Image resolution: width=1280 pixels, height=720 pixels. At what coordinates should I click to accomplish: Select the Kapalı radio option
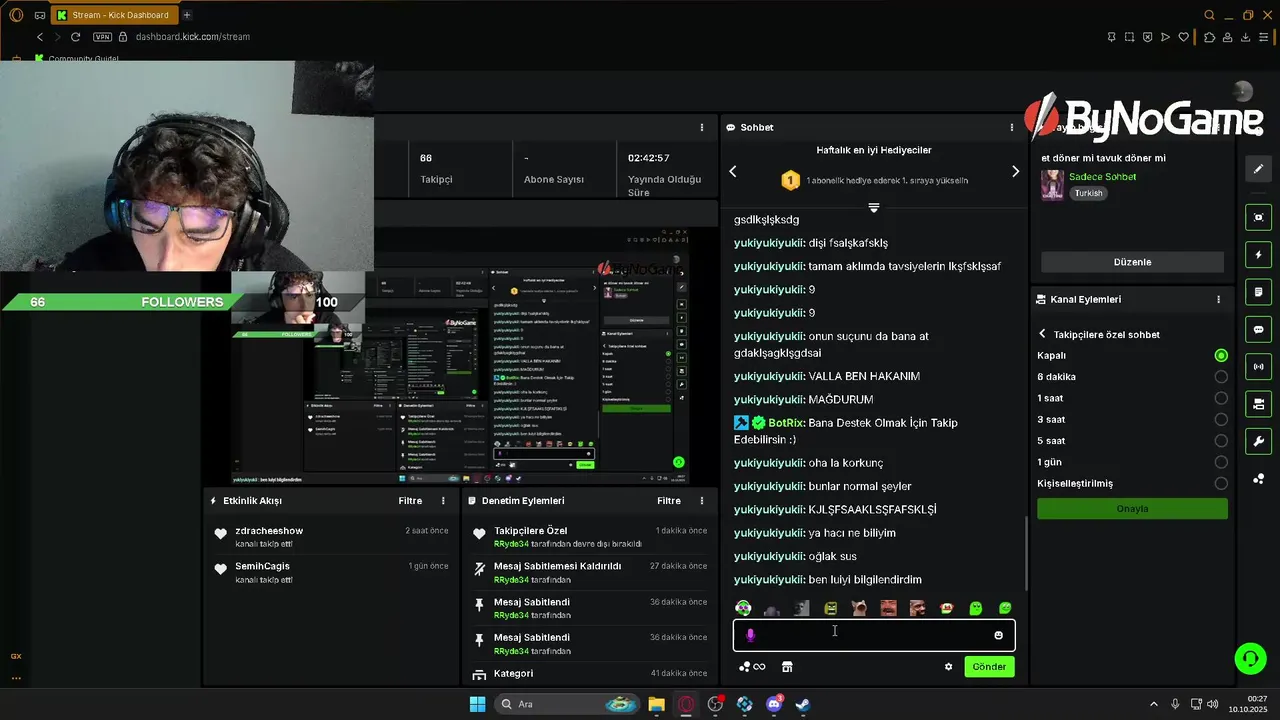(x=1221, y=356)
